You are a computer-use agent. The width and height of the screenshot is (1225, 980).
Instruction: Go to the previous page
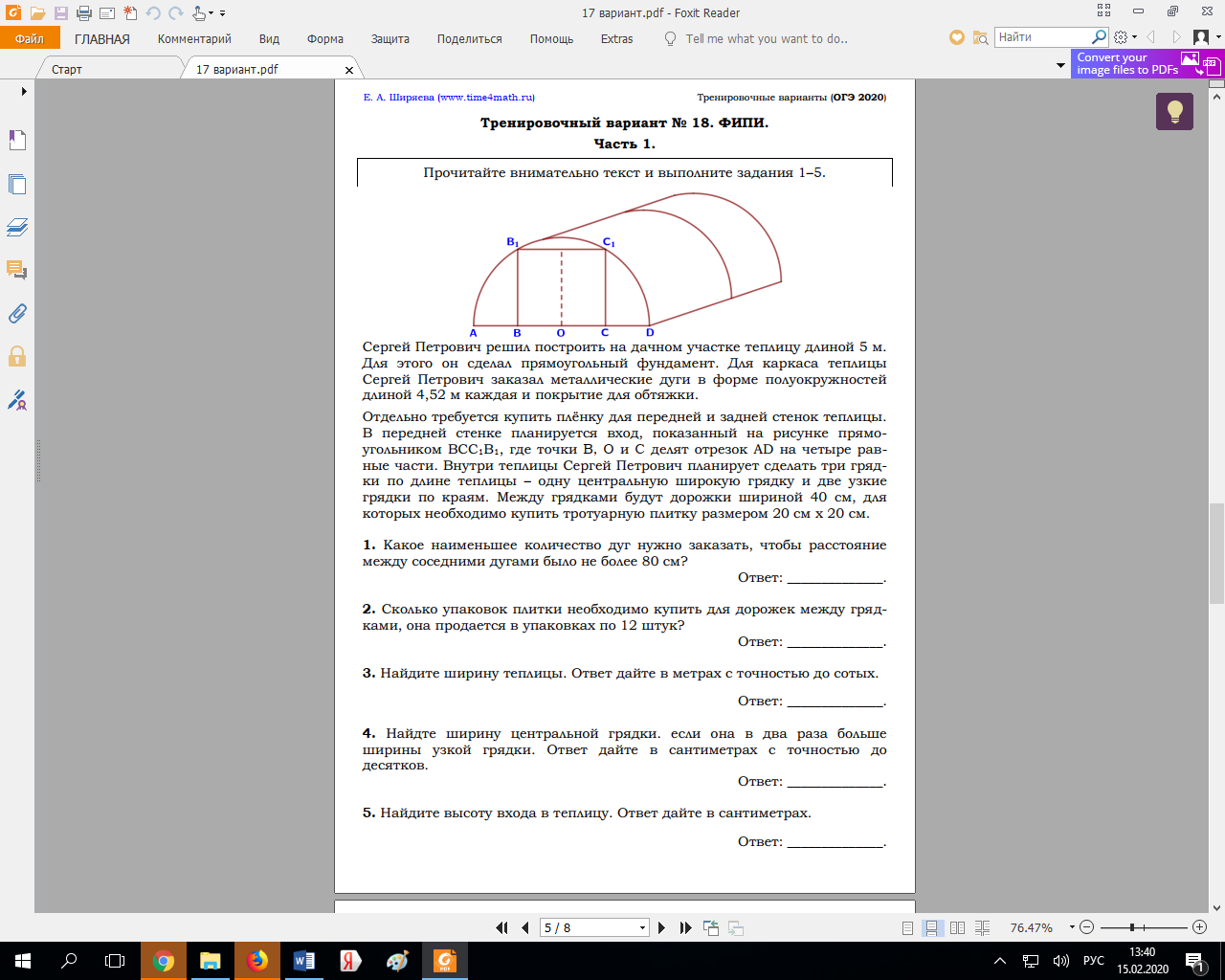point(525,927)
